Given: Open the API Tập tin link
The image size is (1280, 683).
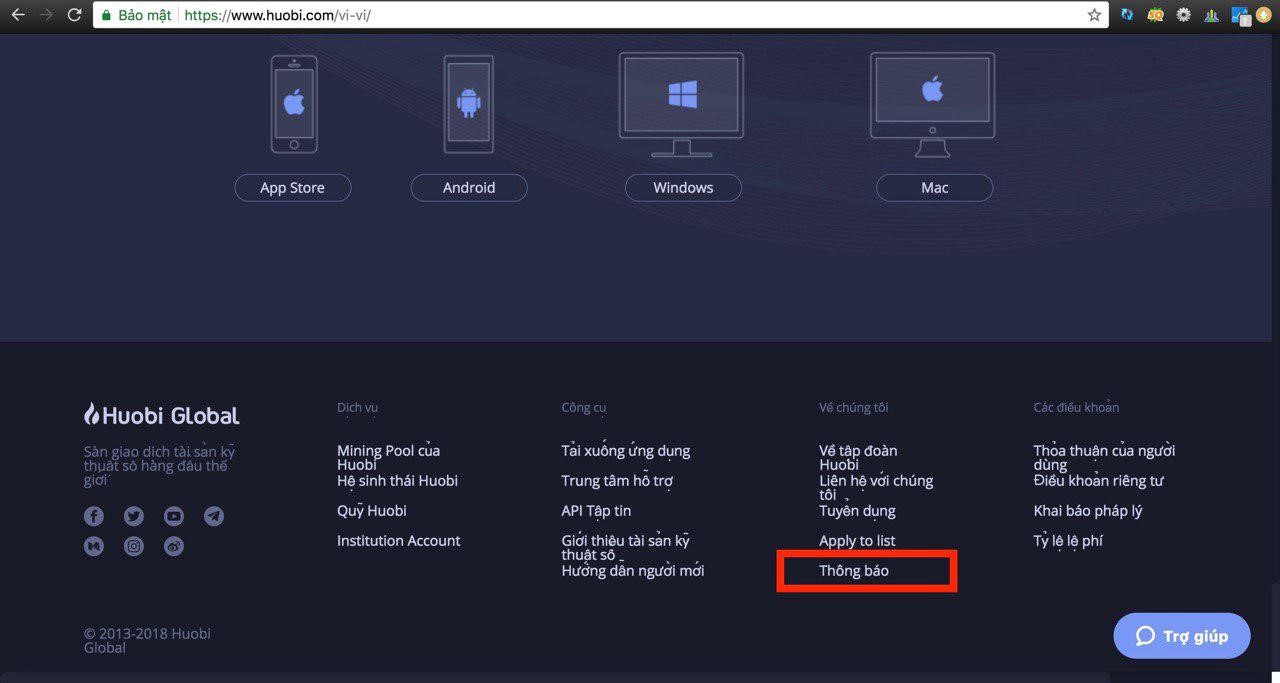Looking at the screenshot, I should pos(596,511).
